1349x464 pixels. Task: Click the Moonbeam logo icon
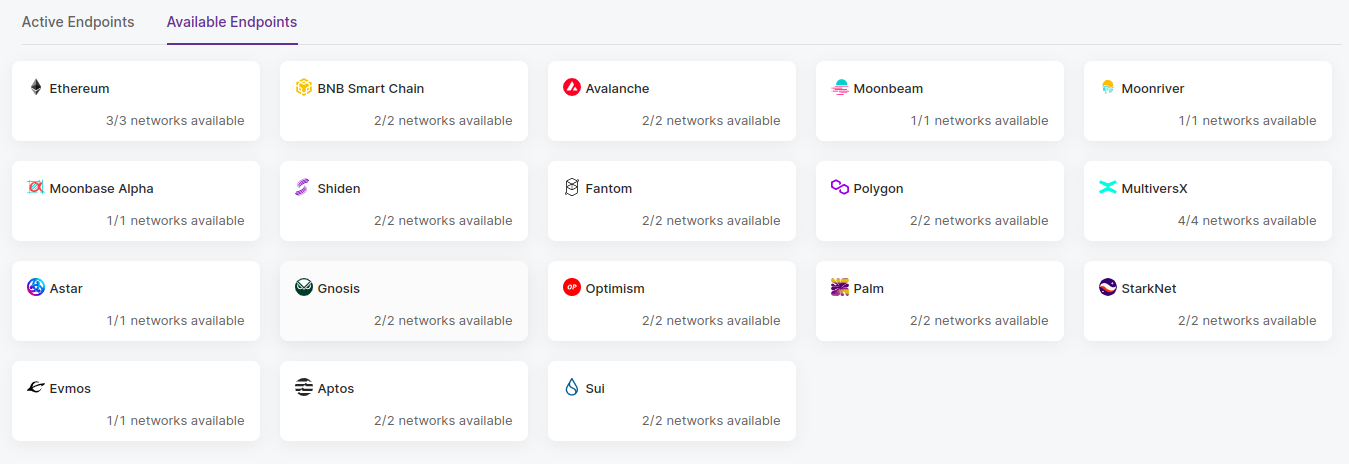840,88
